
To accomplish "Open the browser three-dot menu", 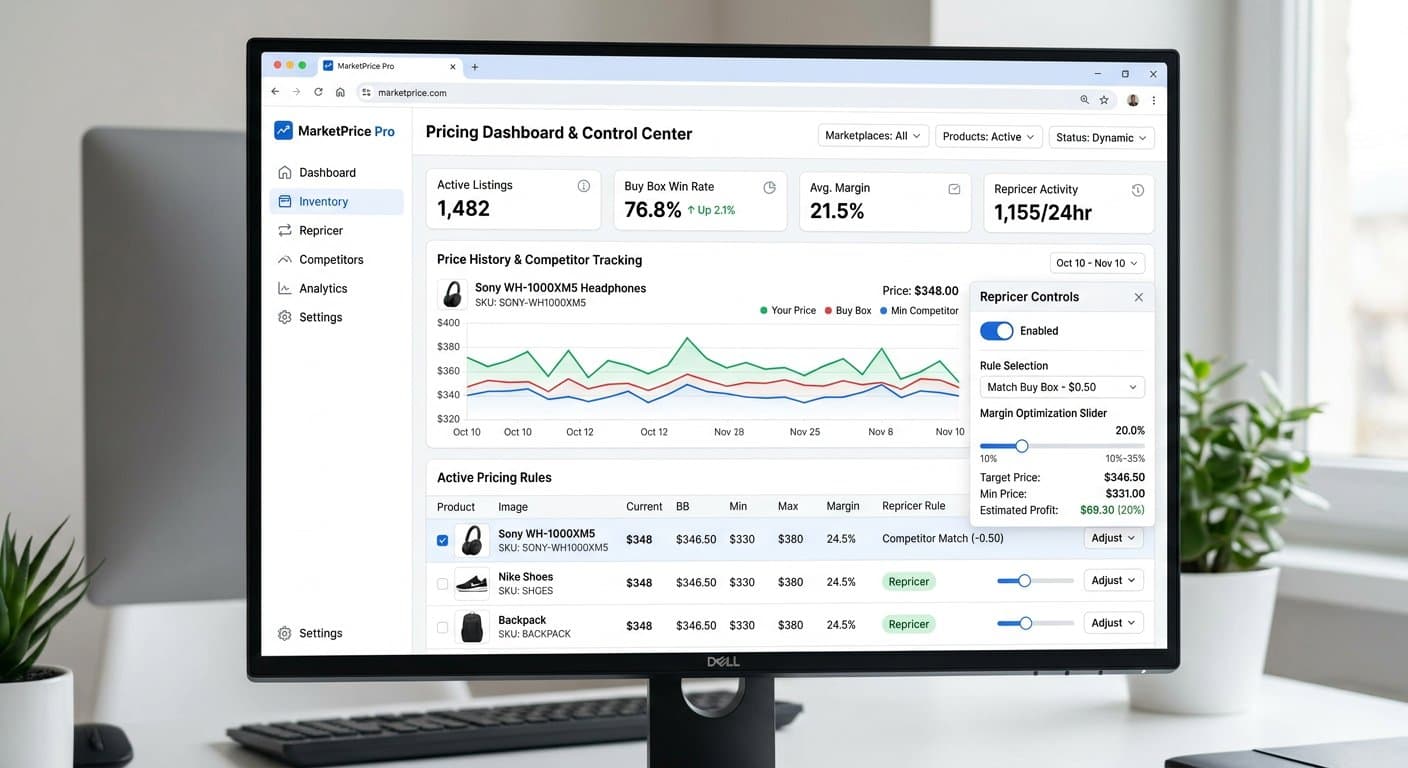I will (x=1153, y=100).
